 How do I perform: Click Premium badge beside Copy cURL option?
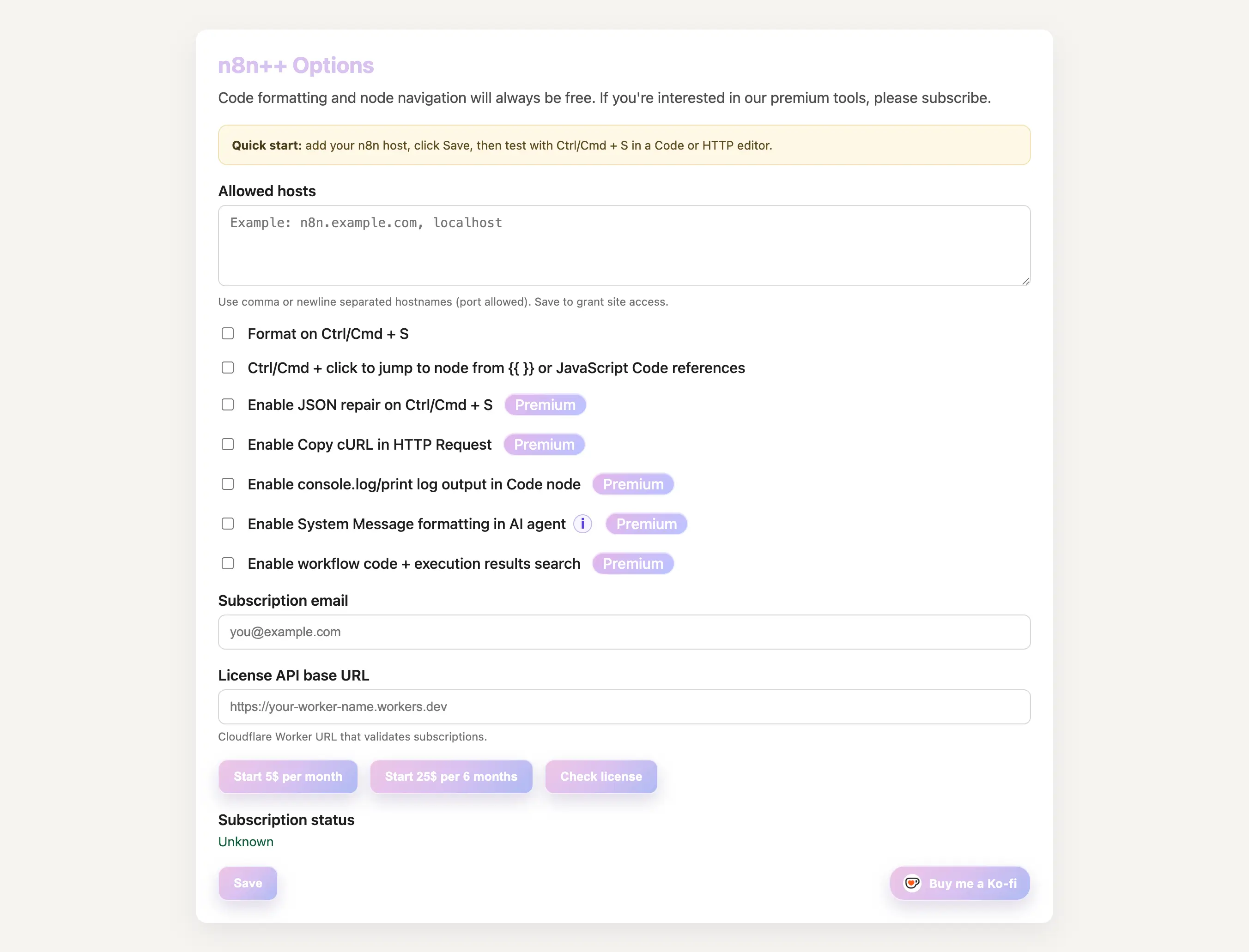(x=543, y=444)
